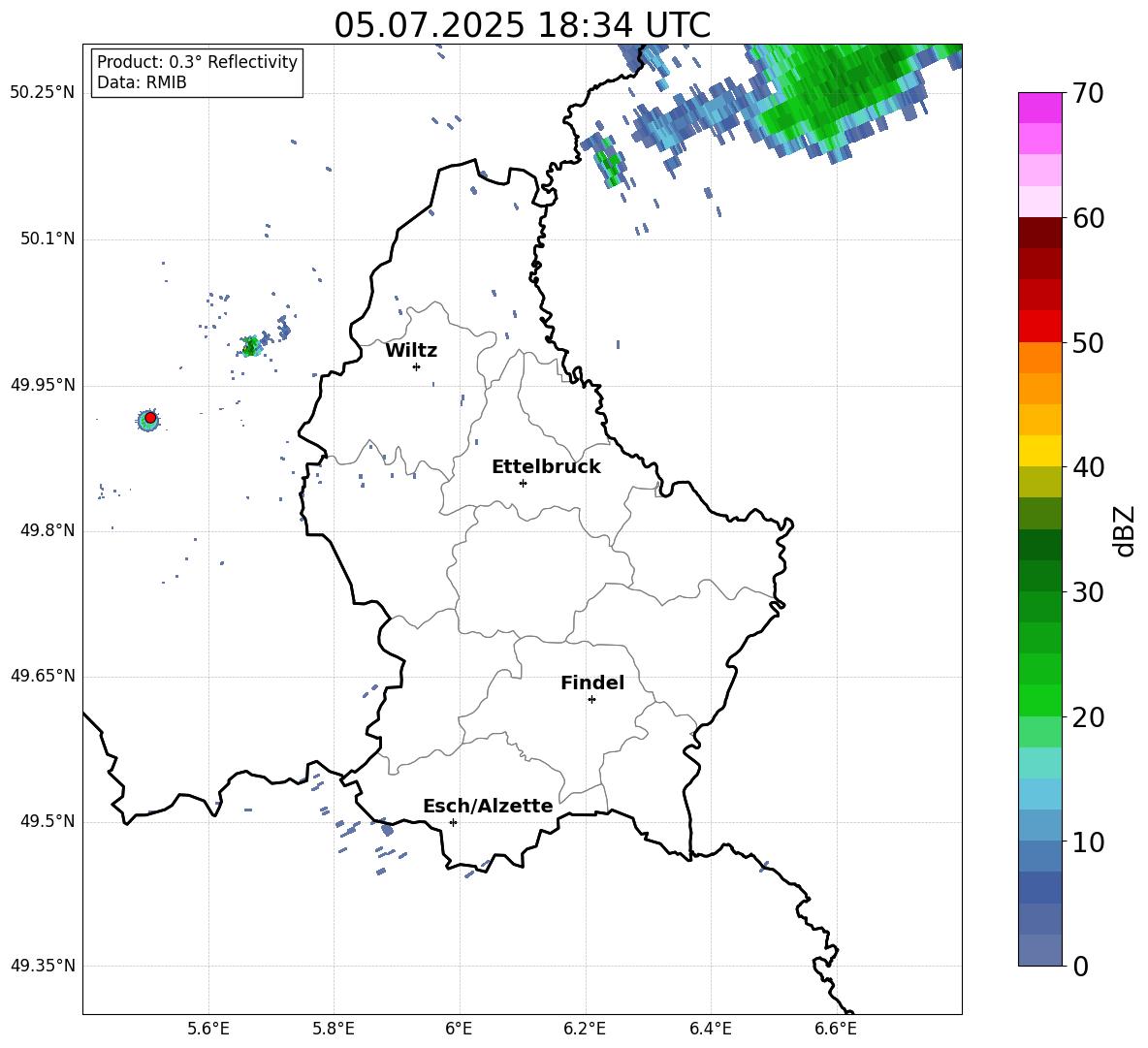This screenshot has height=1048, width=1148.
Task: Click the colorbar tick label '0'
Action: click(1081, 966)
